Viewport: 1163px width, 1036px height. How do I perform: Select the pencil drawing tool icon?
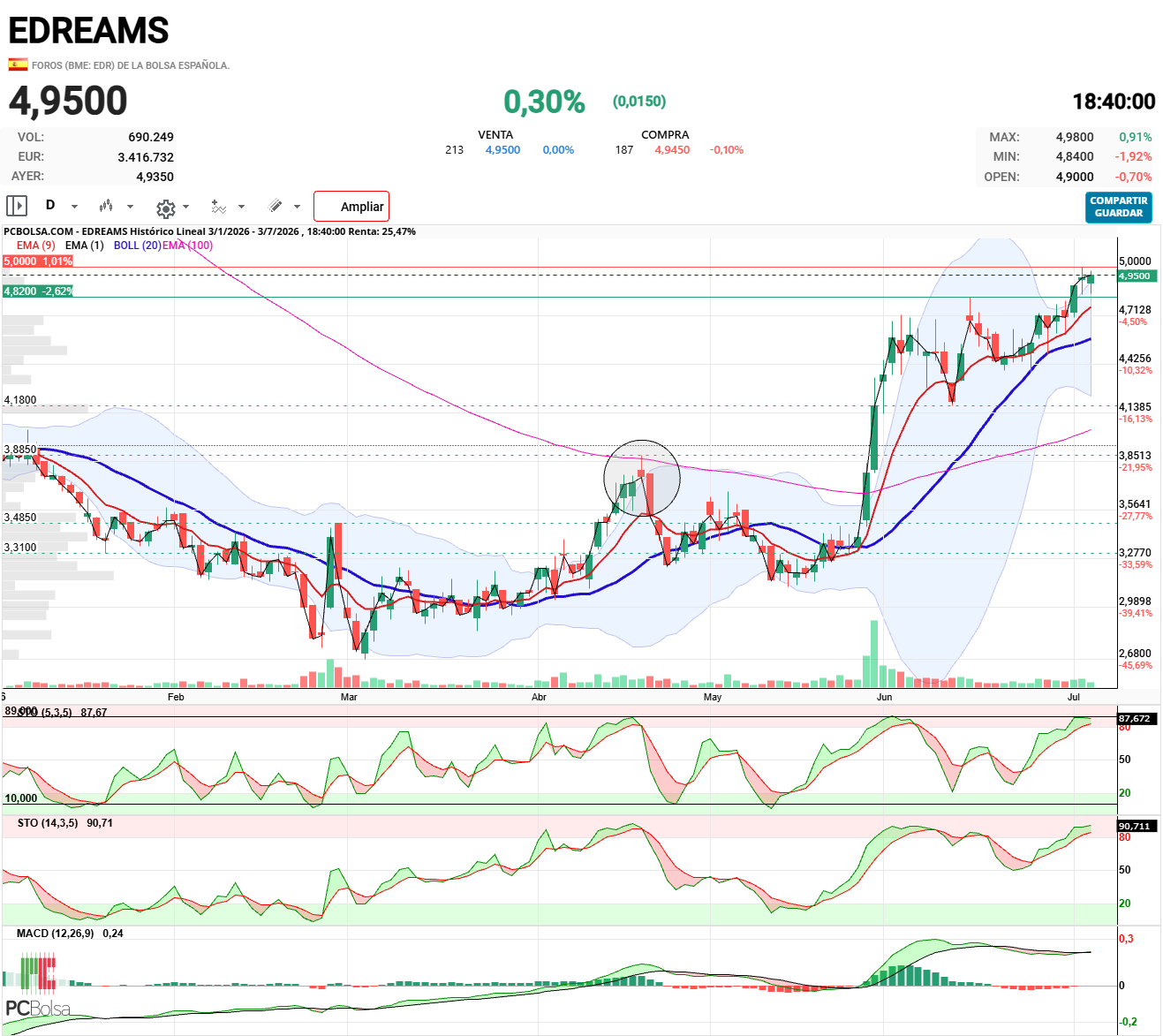tap(276, 206)
